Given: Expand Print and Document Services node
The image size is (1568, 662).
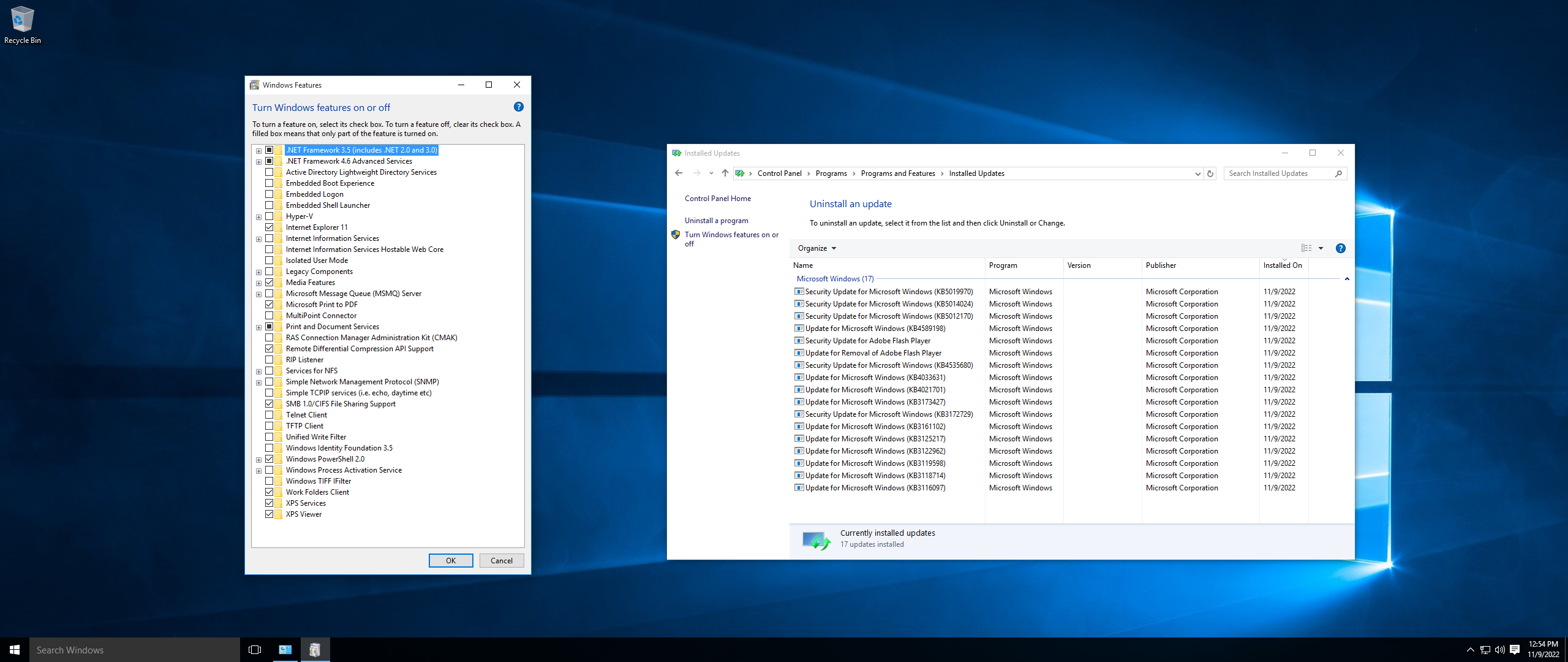Looking at the screenshot, I should [x=258, y=327].
